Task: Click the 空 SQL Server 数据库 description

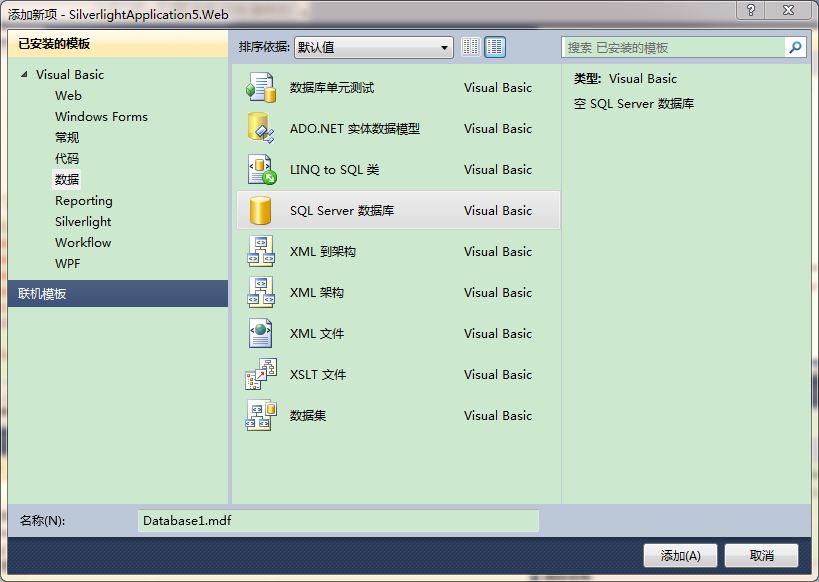Action: [634, 104]
